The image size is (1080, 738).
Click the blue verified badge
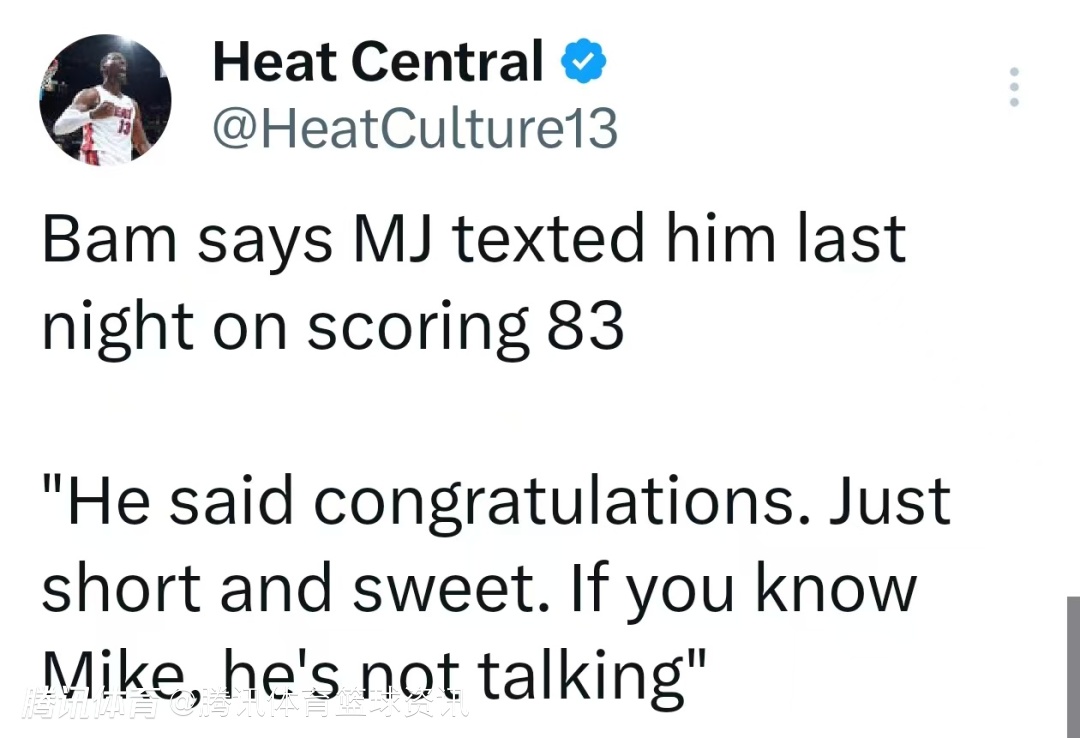(x=582, y=64)
